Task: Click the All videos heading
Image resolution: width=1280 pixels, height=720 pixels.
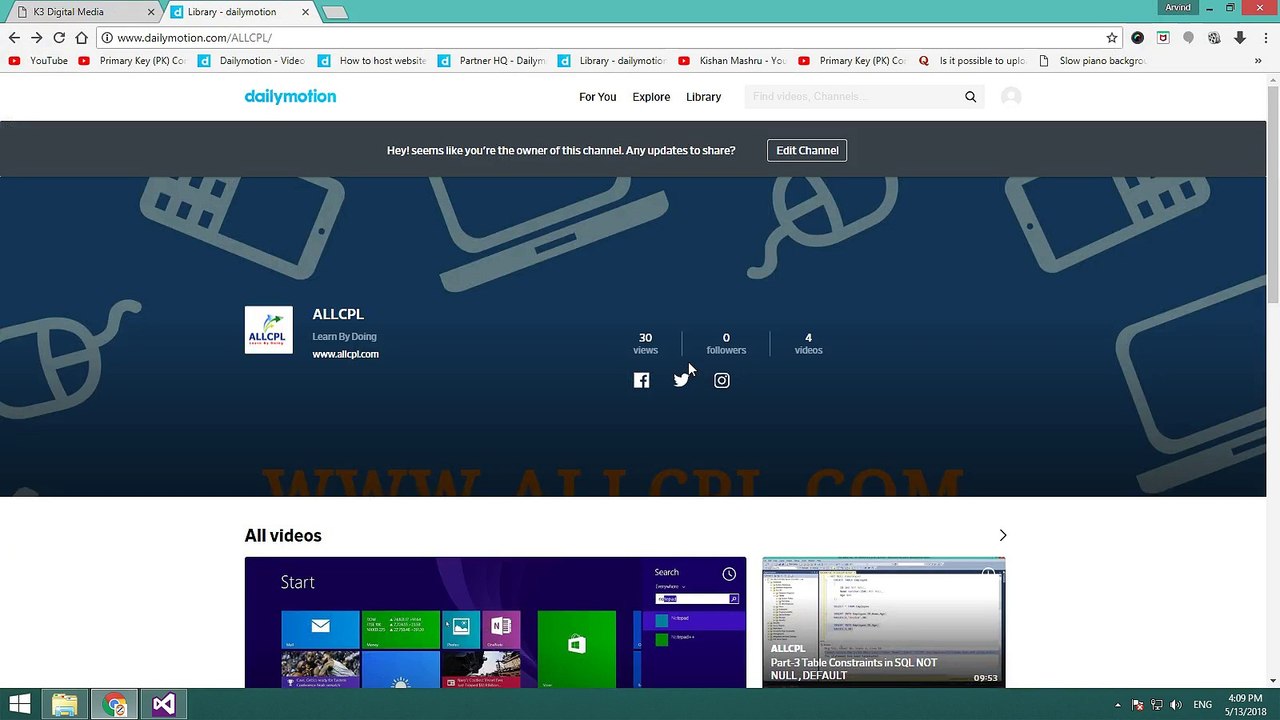Action: (283, 536)
